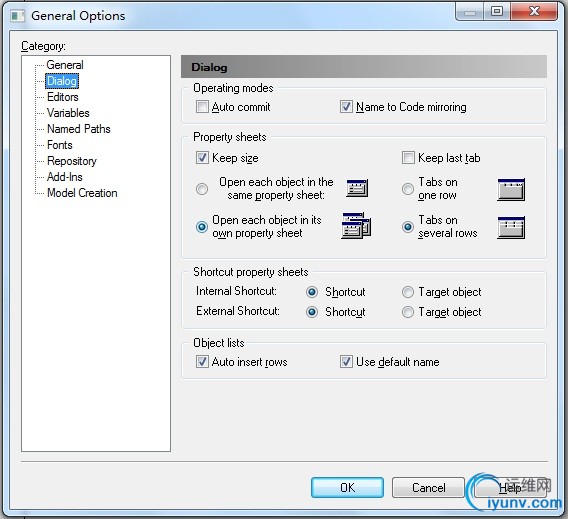Viewport: 568px width, 519px height.
Task: Minimize the General Options window
Action: [470, 12]
